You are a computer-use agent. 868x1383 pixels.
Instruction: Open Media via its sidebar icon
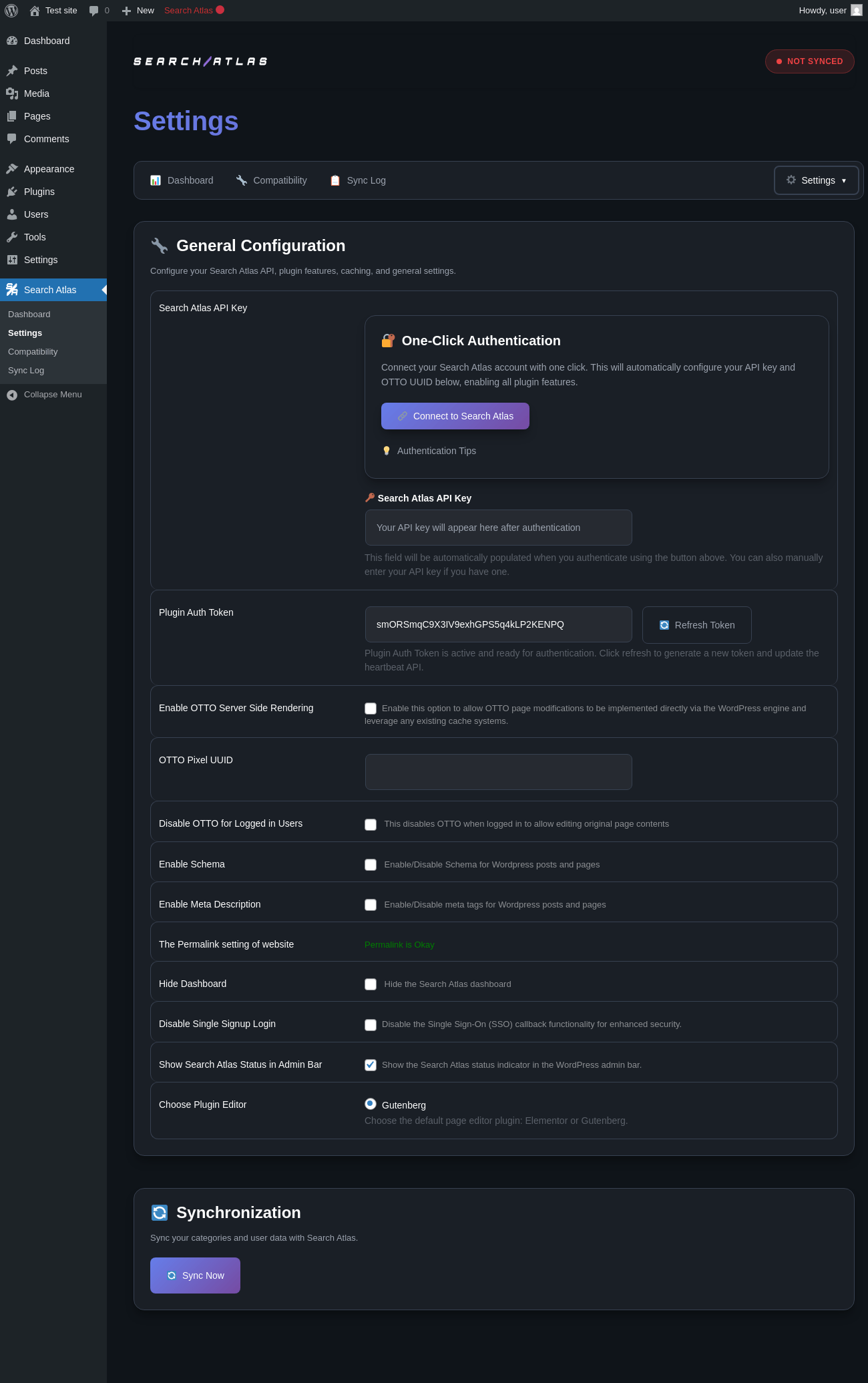[x=12, y=93]
